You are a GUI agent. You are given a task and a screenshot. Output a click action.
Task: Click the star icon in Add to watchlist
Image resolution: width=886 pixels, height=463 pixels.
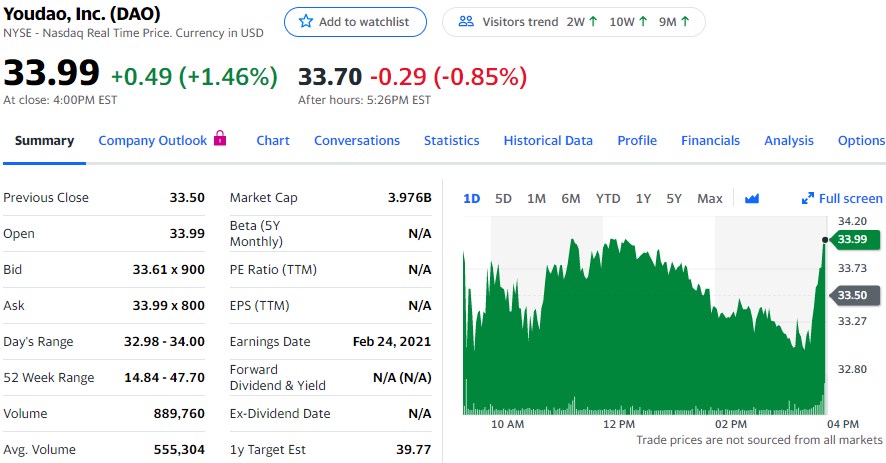(x=306, y=21)
